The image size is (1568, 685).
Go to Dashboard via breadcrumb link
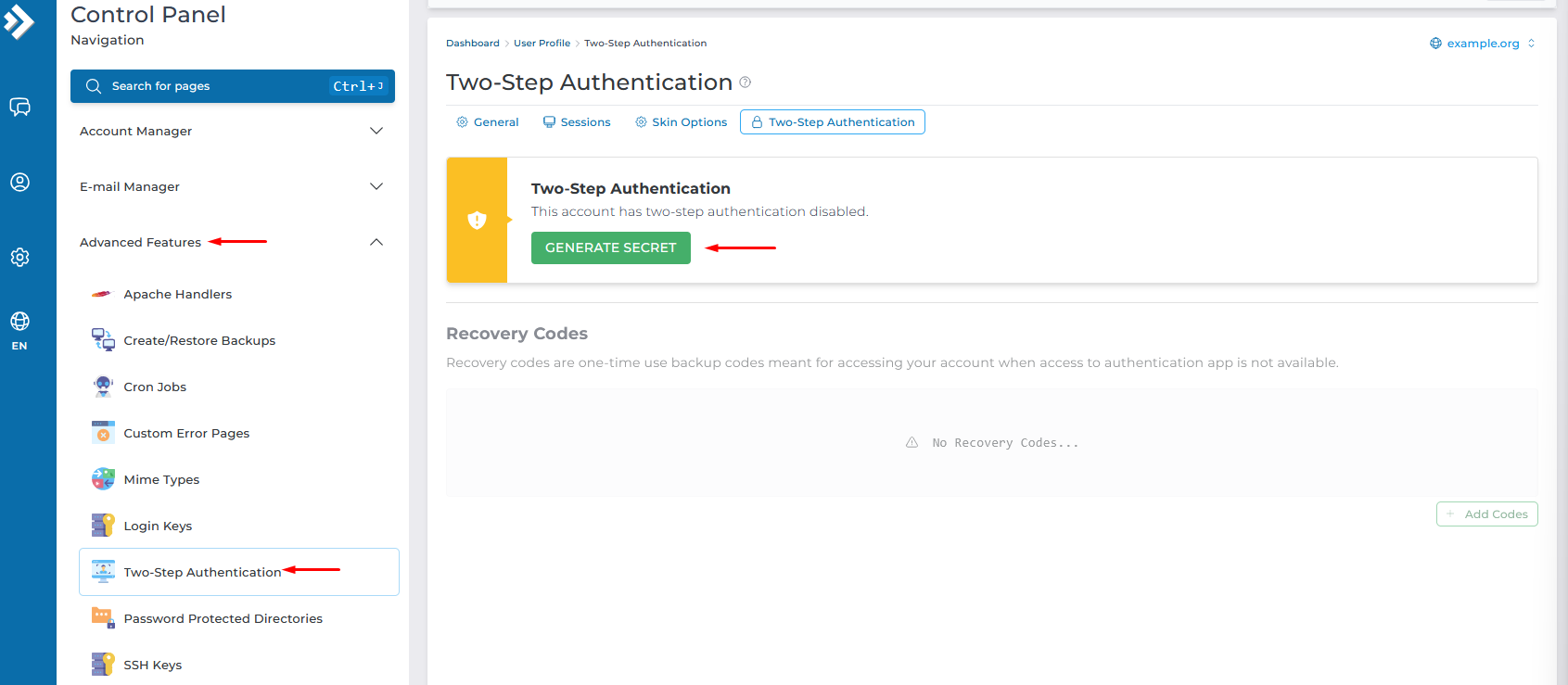(x=472, y=44)
